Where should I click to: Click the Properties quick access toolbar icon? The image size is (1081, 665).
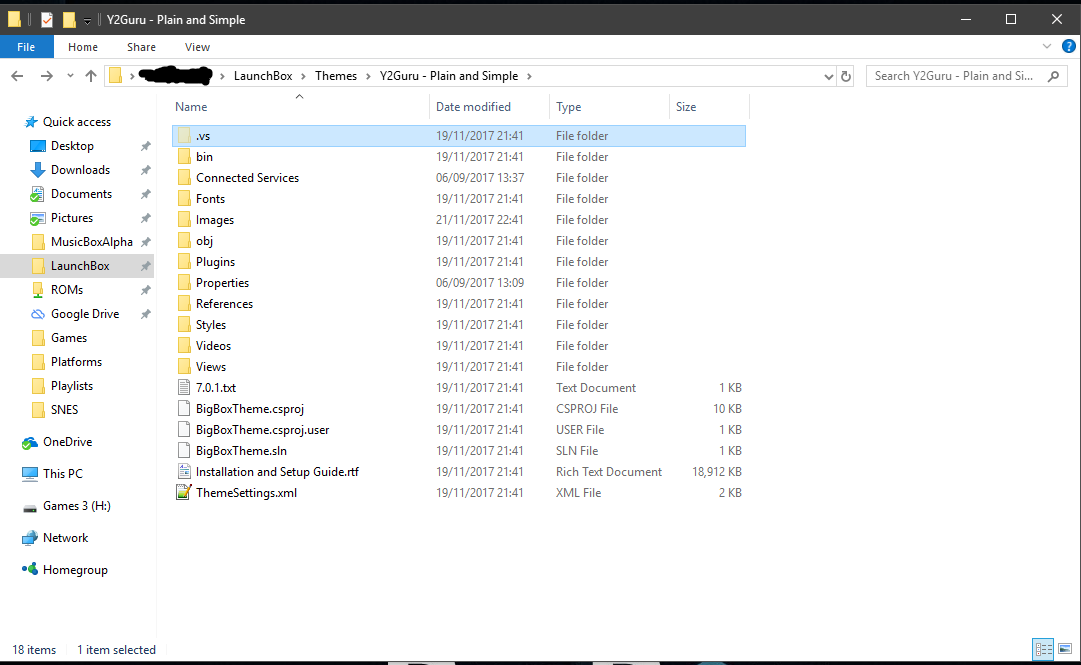pos(46,20)
